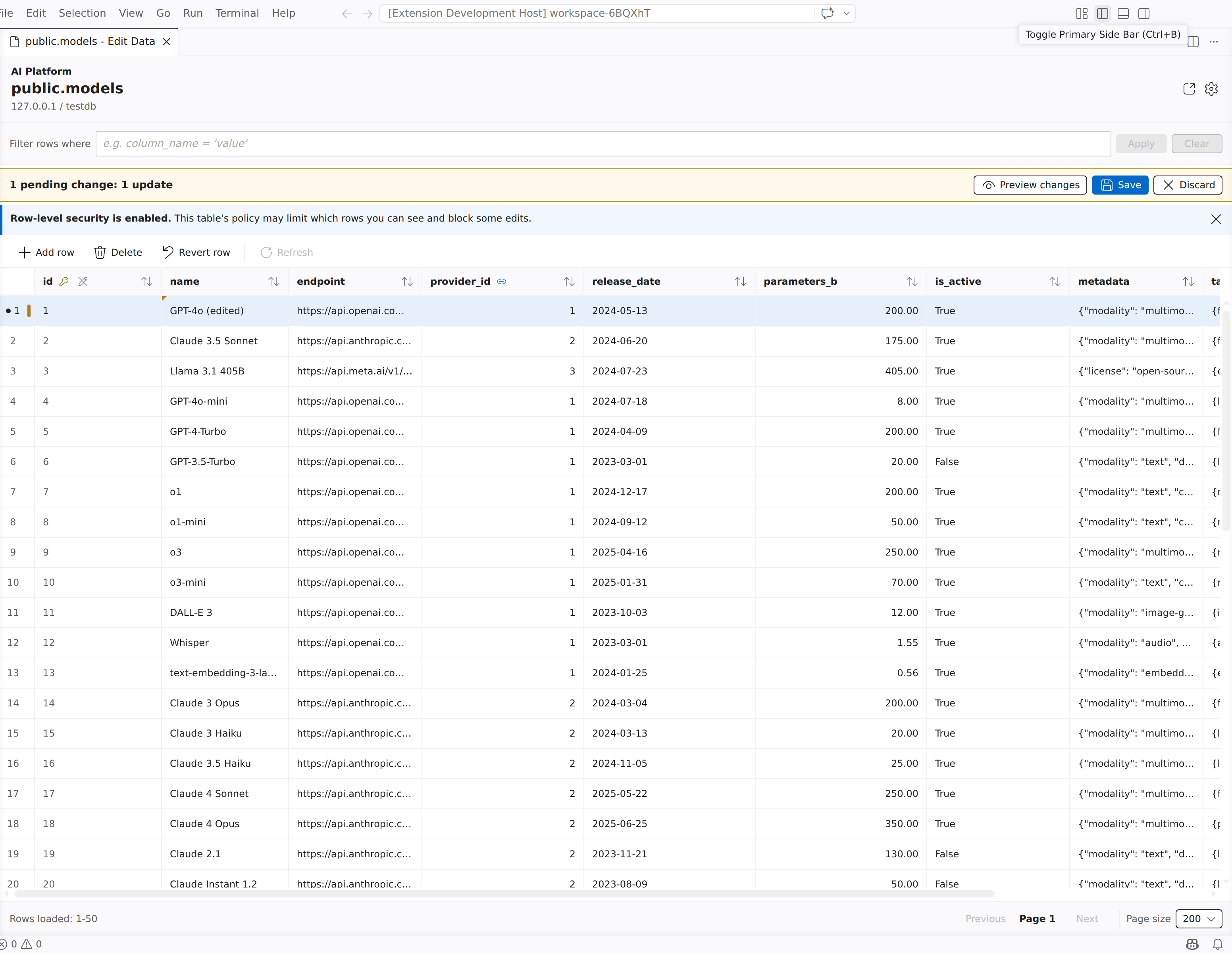Select the GPT-4o (edited) name cell
Image resolution: width=1232 pixels, height=953 pixels.
click(x=225, y=311)
